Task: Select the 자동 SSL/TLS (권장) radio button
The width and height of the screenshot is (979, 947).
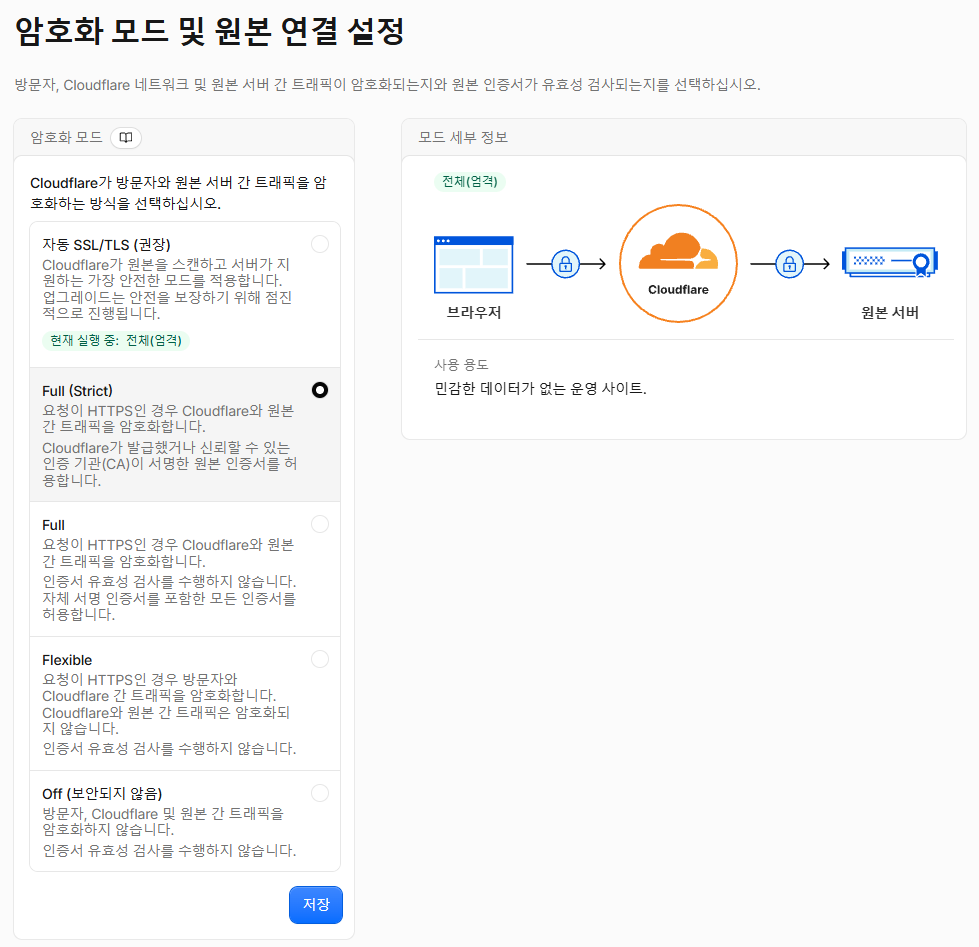Action: coord(320,244)
